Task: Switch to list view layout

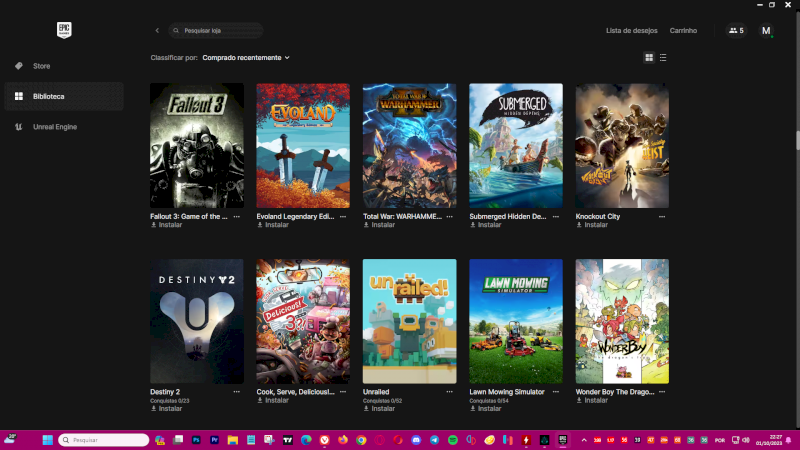Action: (x=663, y=58)
